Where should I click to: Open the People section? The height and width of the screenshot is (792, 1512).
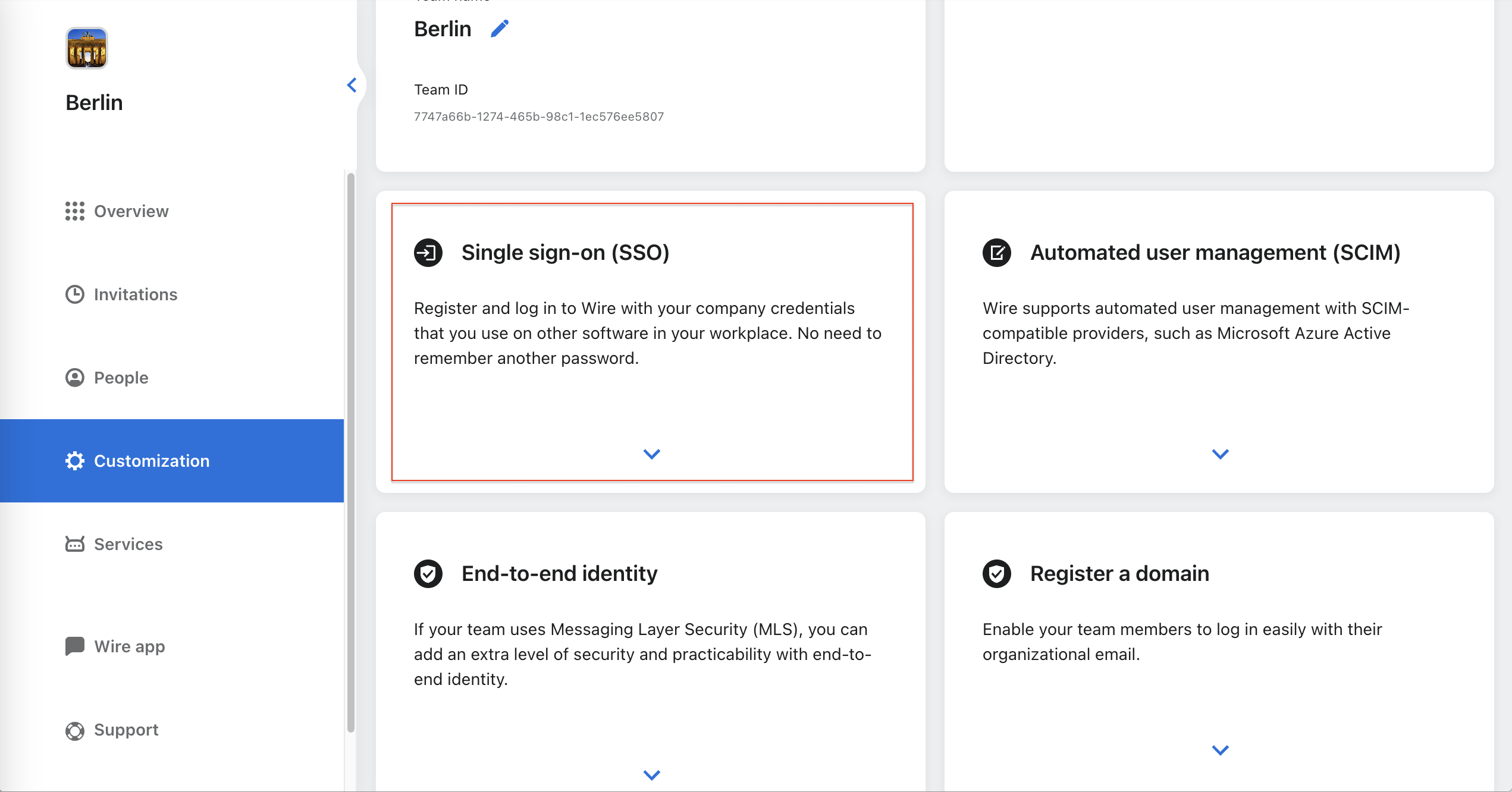click(x=172, y=378)
